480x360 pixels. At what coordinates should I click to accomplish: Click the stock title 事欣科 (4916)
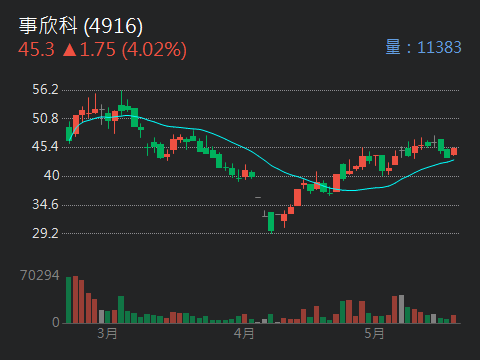coord(80,26)
